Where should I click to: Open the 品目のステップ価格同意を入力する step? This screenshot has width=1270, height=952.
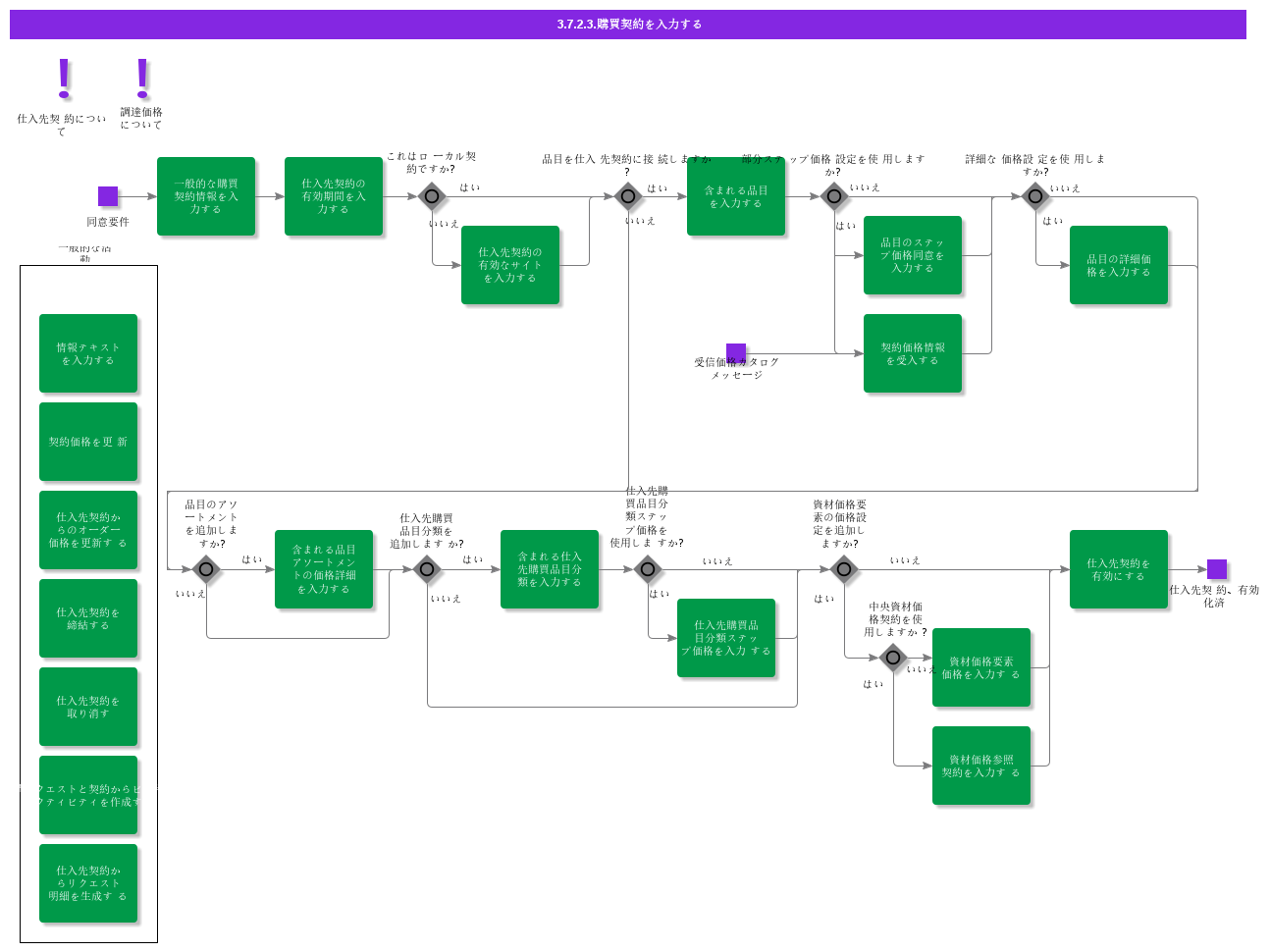pyautogui.click(x=913, y=255)
